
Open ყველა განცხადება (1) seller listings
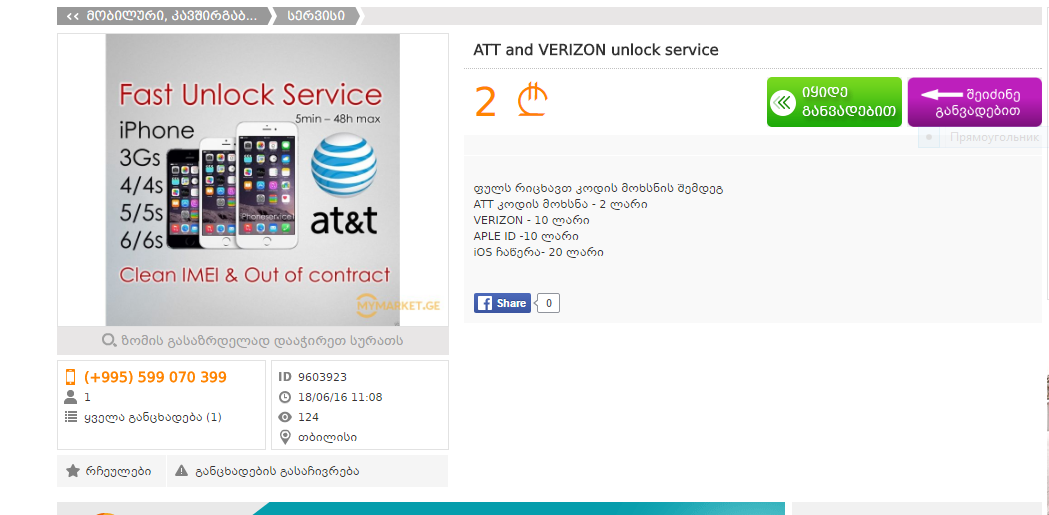pyautogui.click(x=153, y=417)
